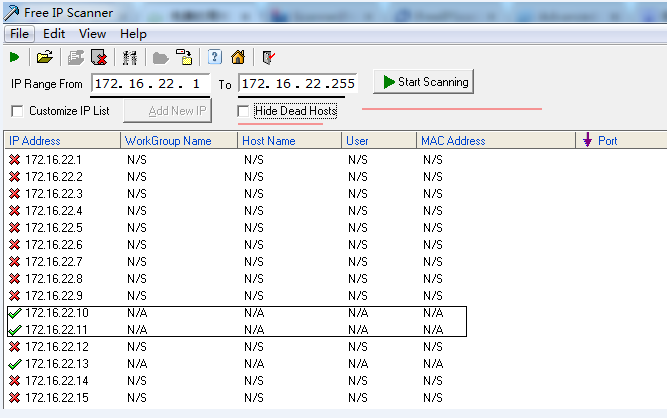
Task: Click the Free IP Scanner title bar icon
Action: 11,13
